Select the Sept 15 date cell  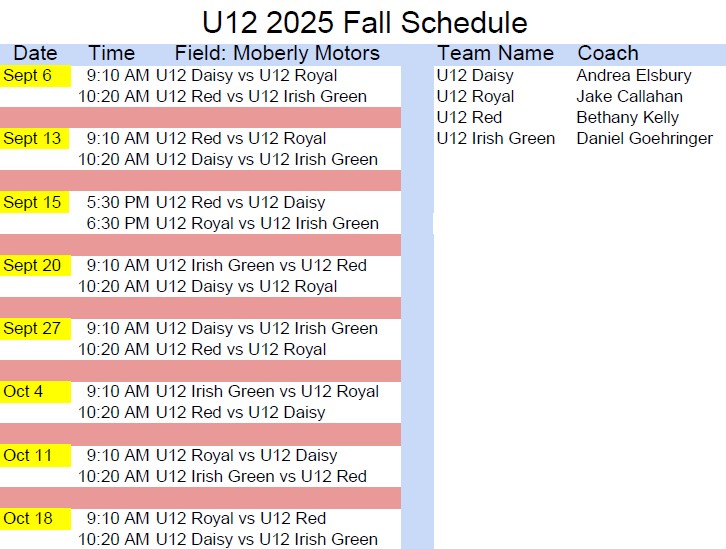pos(32,202)
